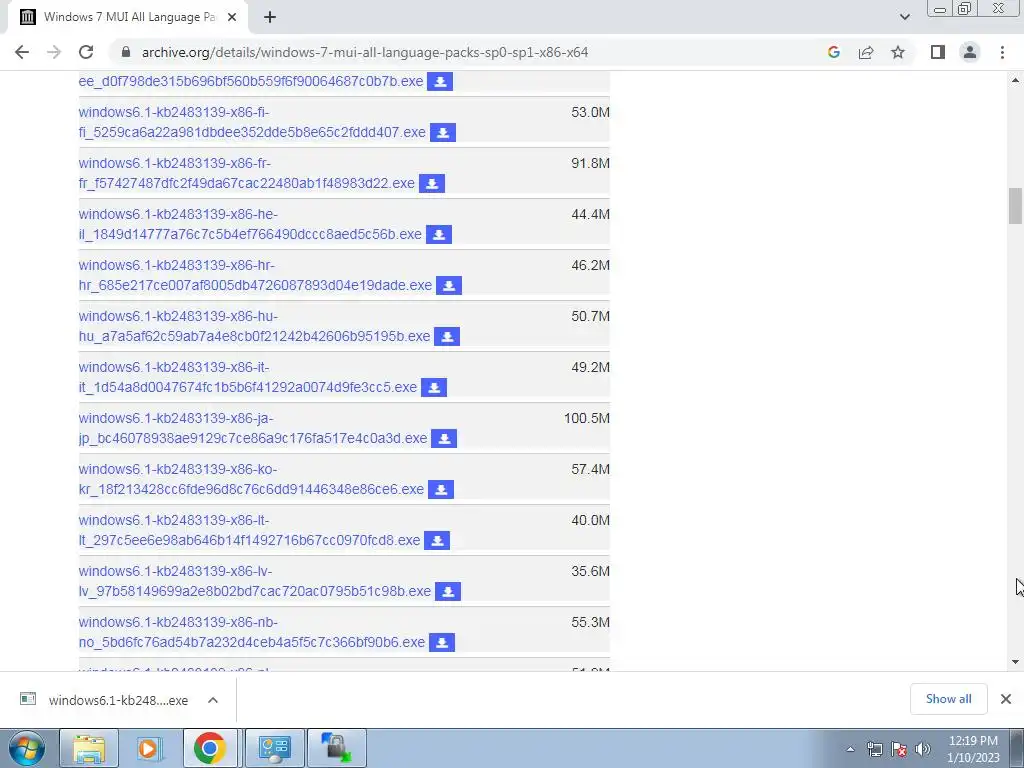Open x86-he language pack file link

250,224
